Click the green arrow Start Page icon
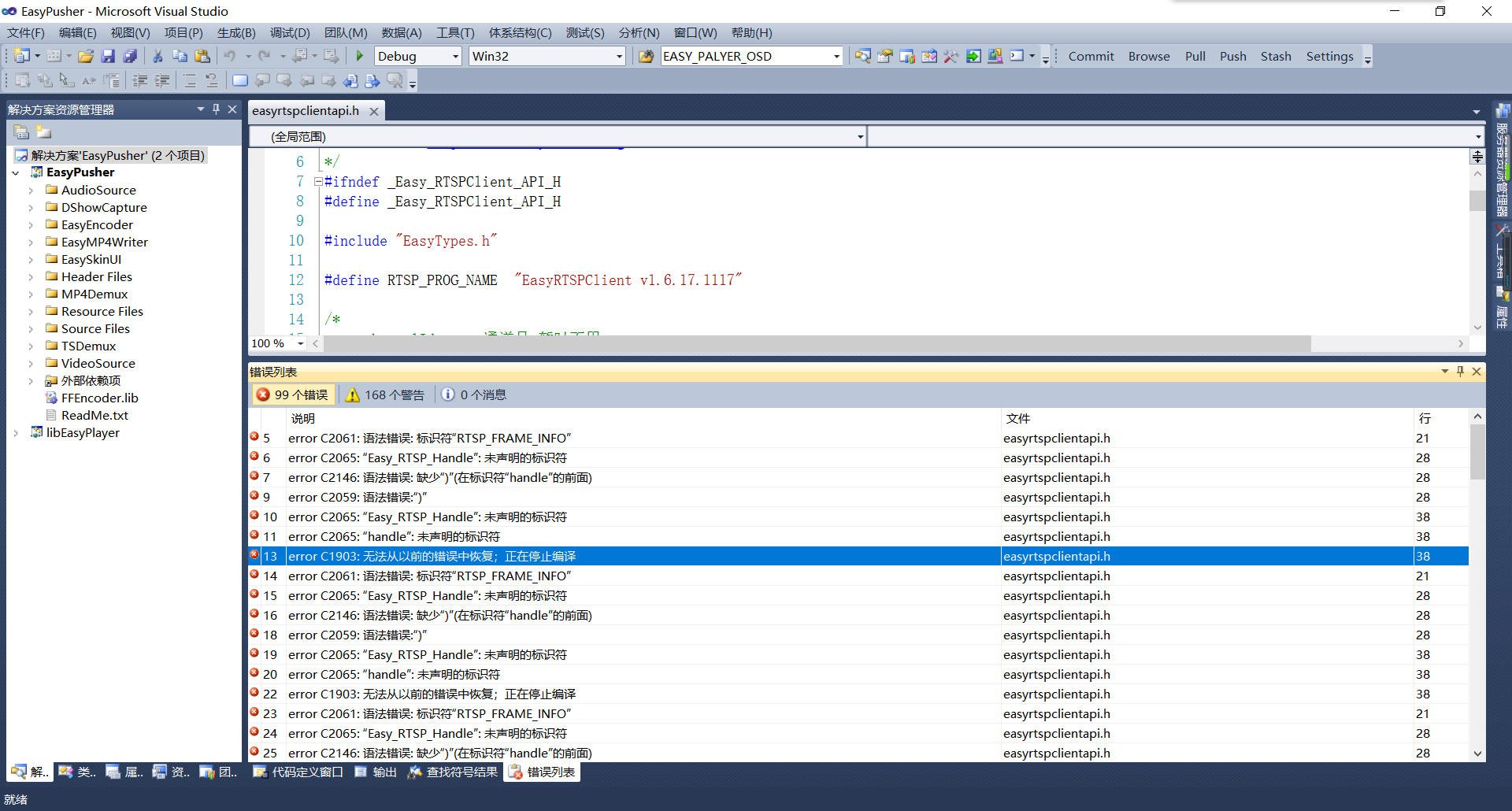The image size is (1512, 811). click(973, 56)
